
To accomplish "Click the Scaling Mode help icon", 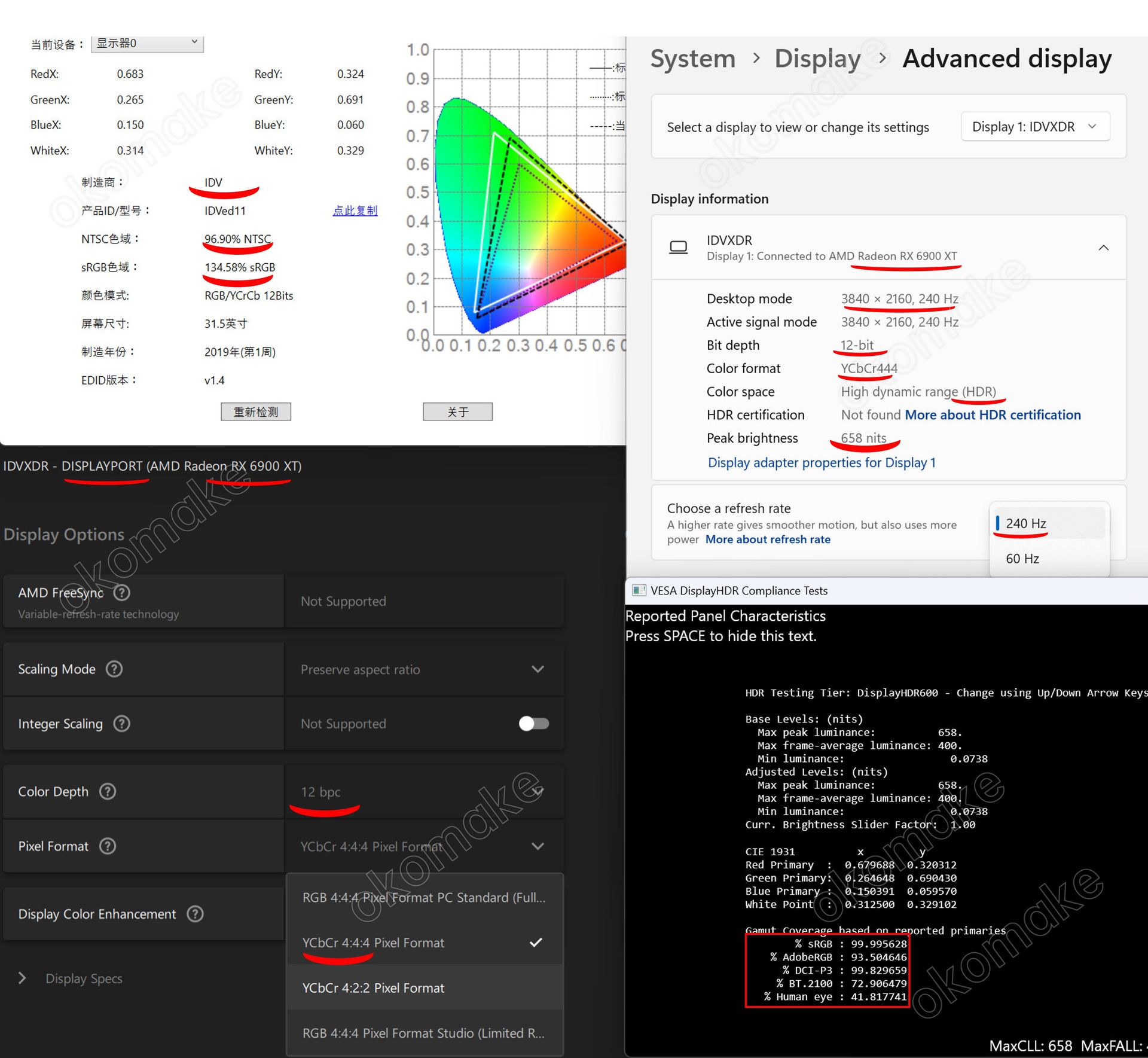I will pyautogui.click(x=114, y=669).
